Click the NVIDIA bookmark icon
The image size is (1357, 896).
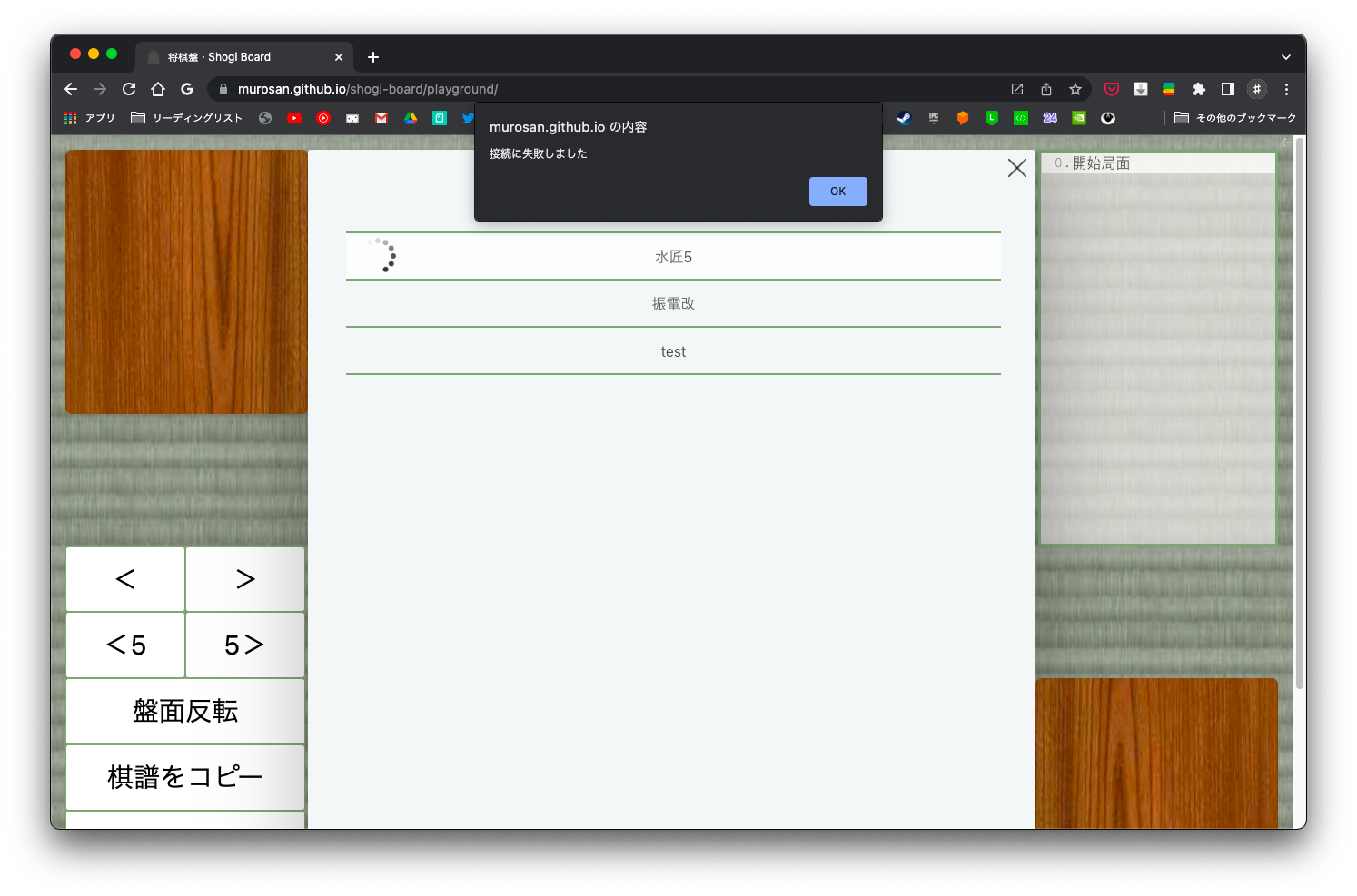pyautogui.click(x=1079, y=118)
